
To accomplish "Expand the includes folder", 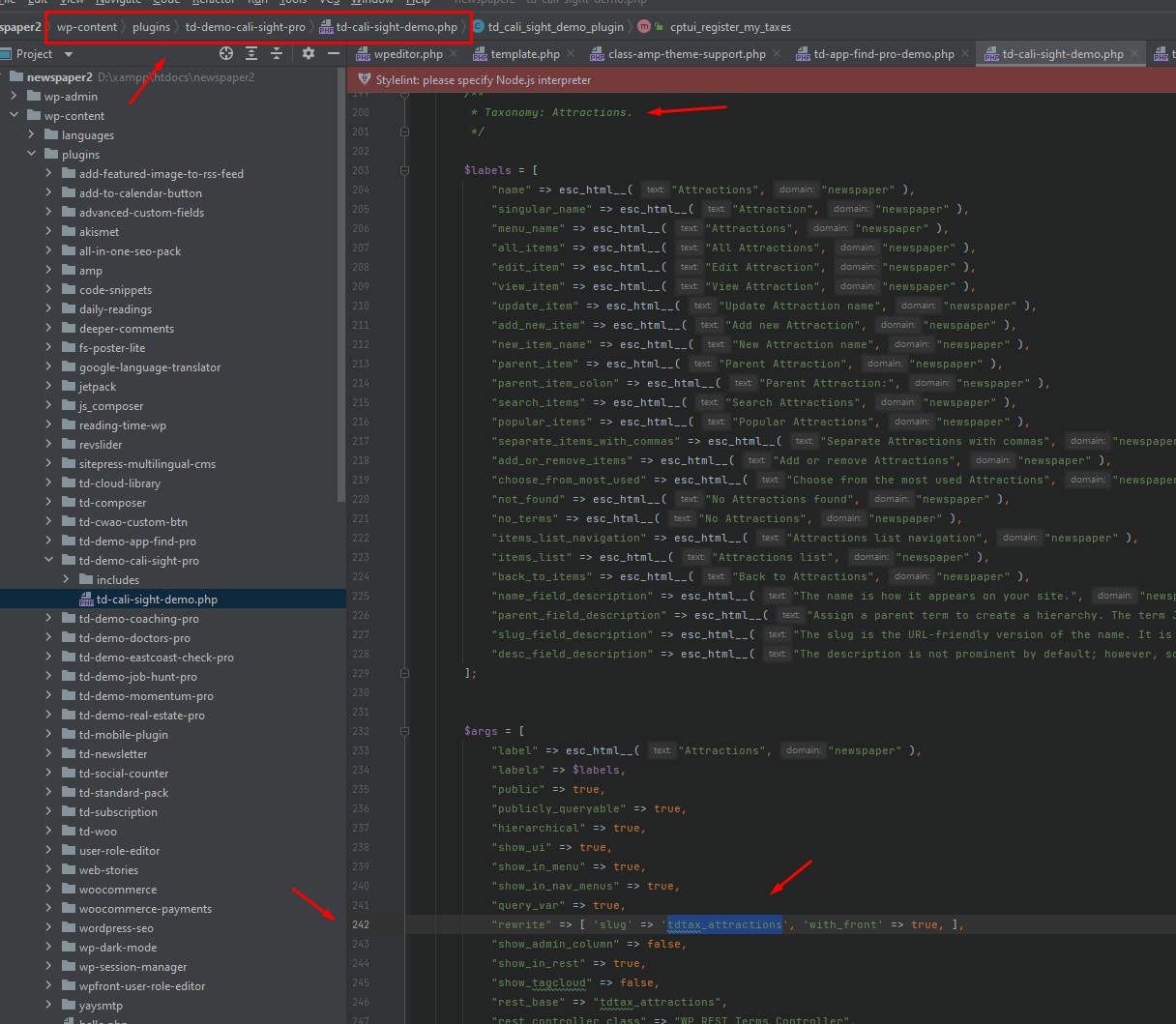I will 66,580.
